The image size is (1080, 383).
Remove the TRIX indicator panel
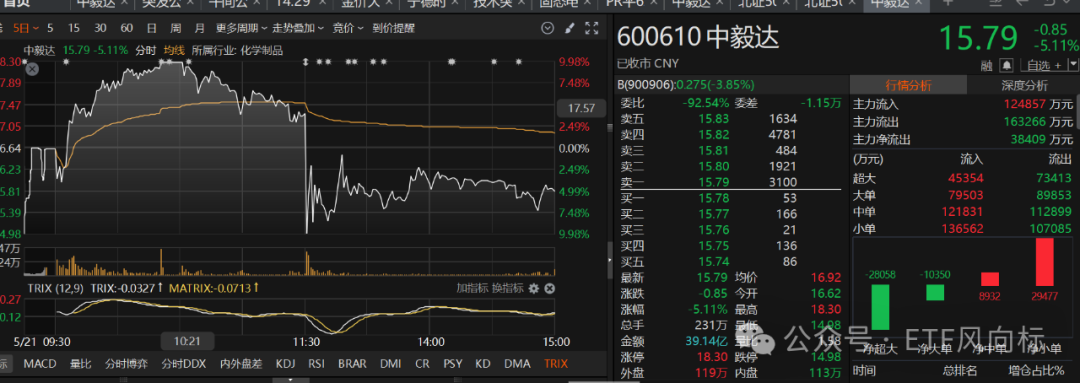(x=549, y=288)
